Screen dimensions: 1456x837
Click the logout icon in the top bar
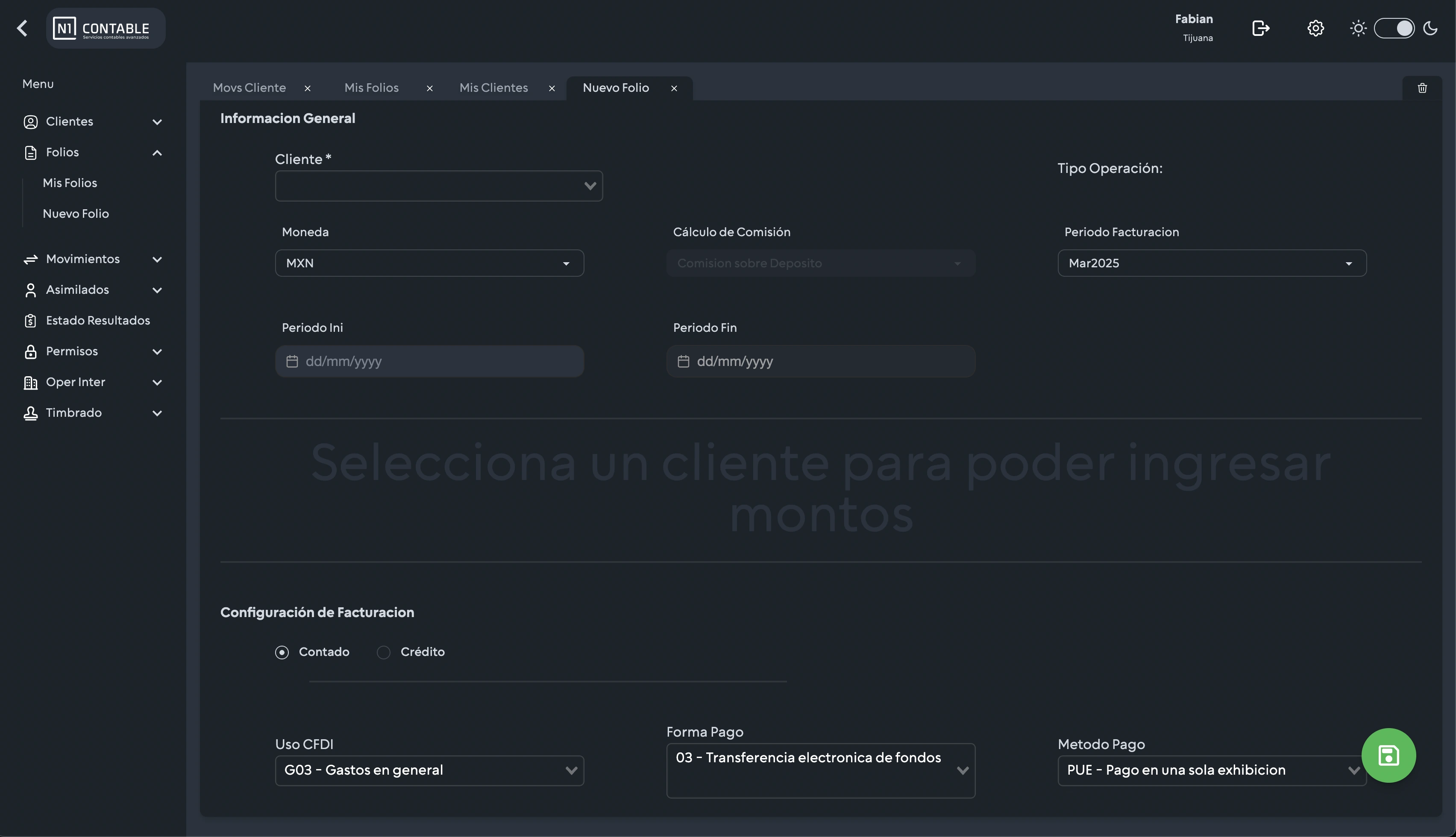(1260, 28)
